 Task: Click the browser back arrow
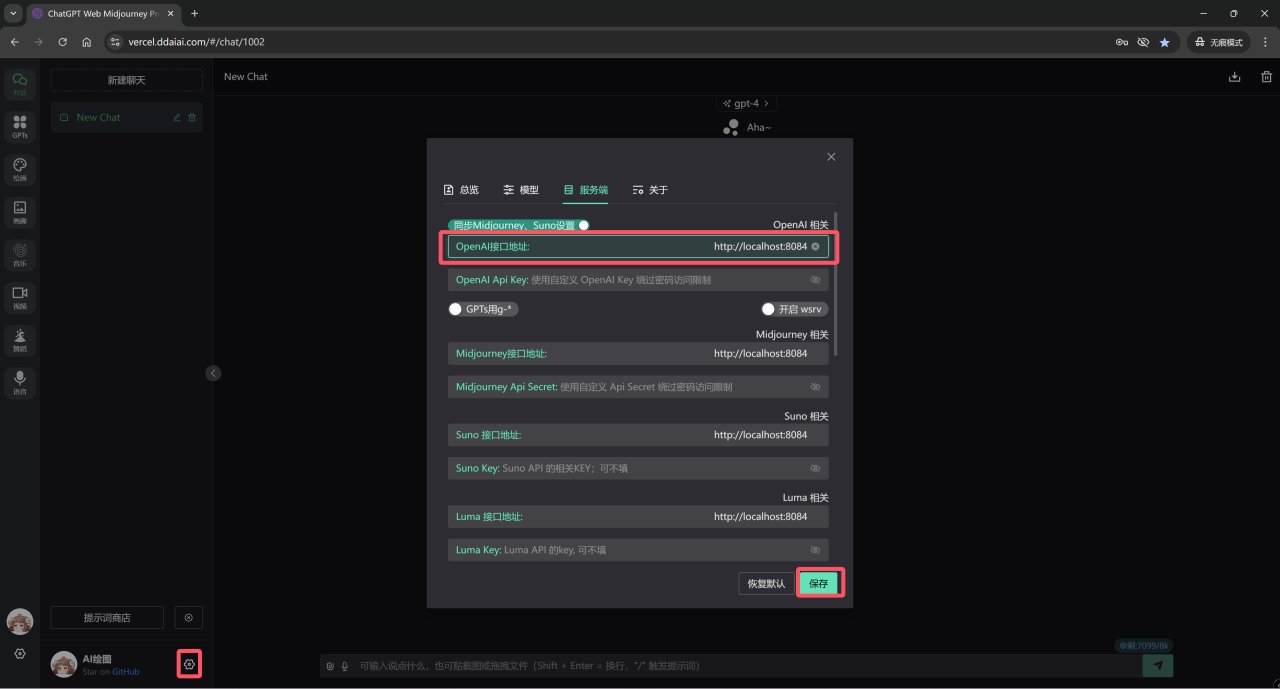[x=14, y=42]
